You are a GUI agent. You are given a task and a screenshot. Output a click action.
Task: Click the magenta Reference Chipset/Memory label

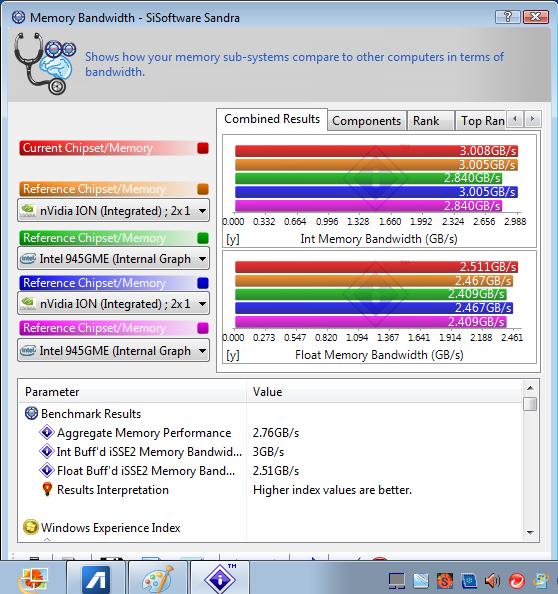pos(94,328)
